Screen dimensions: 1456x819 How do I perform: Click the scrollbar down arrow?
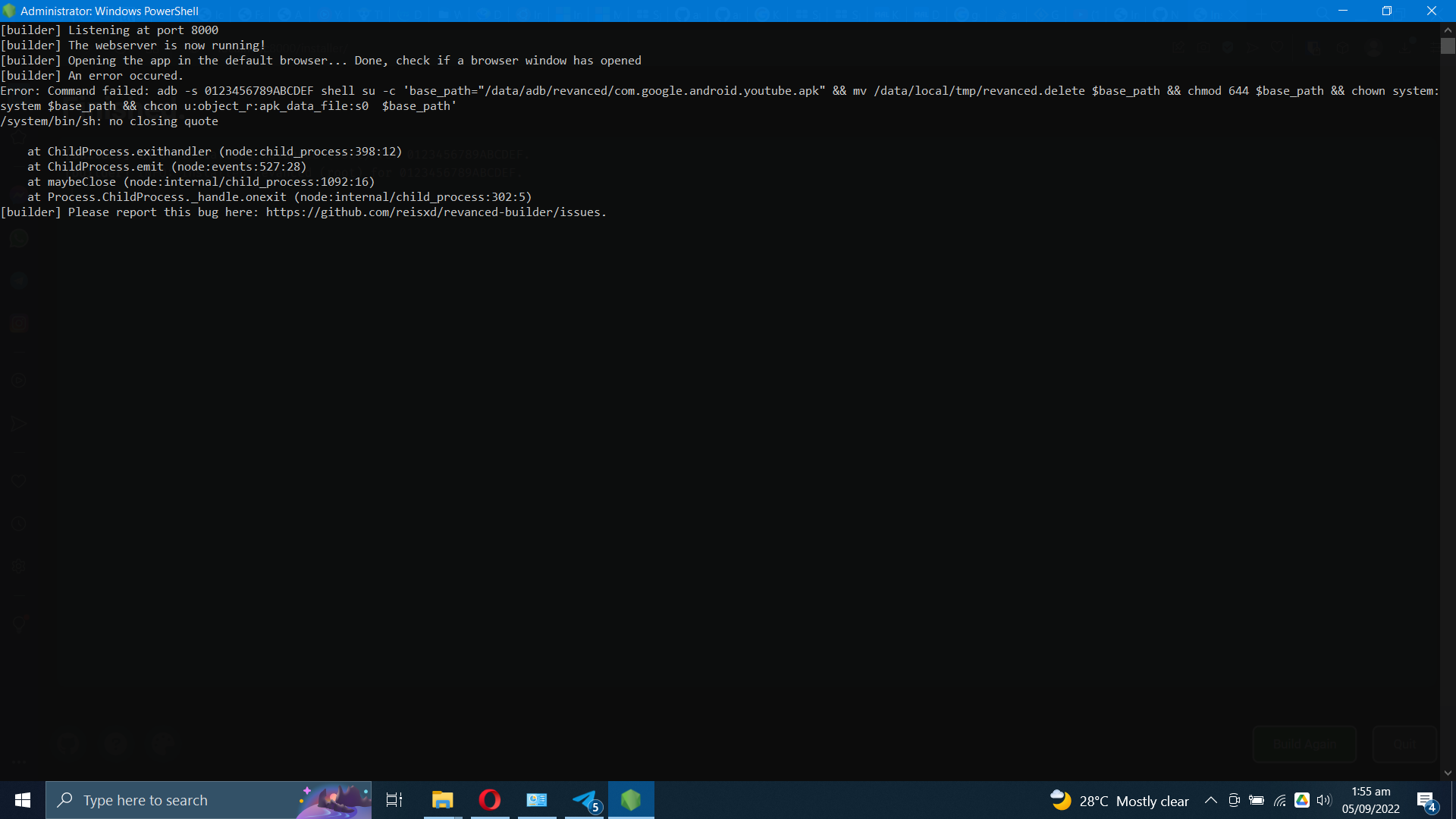(x=1448, y=774)
